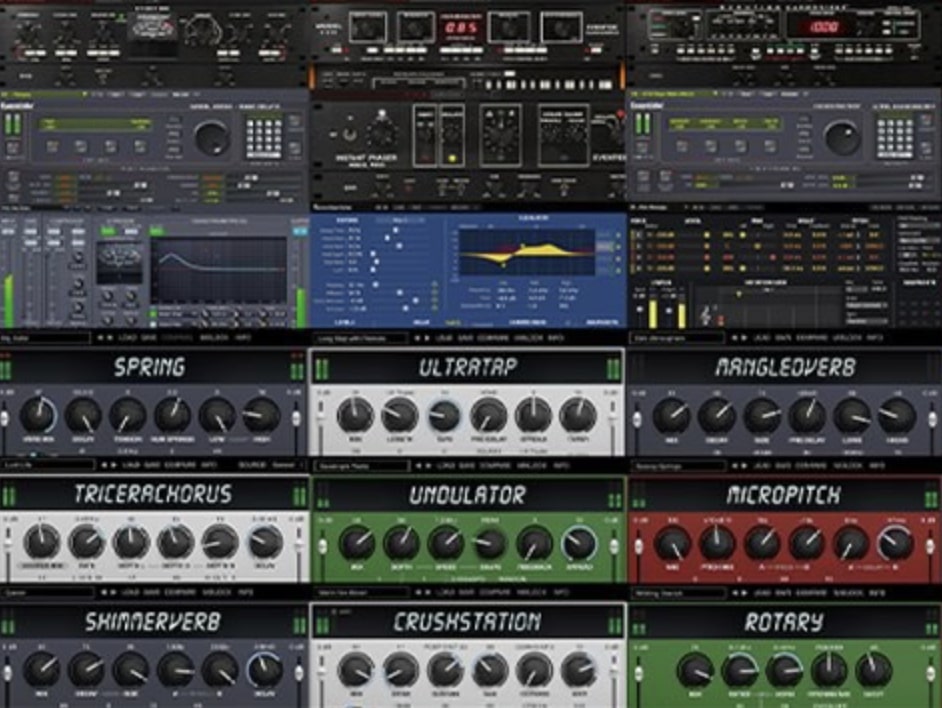
Task: Click the previous preset arrow above Undulator
Action: [419, 466]
